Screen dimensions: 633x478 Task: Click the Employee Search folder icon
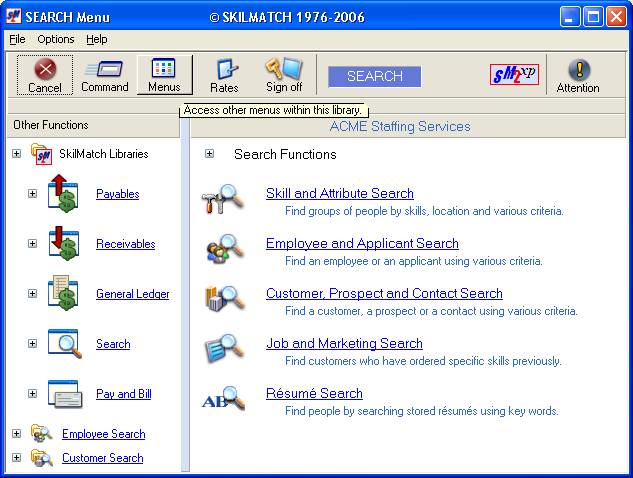42,433
